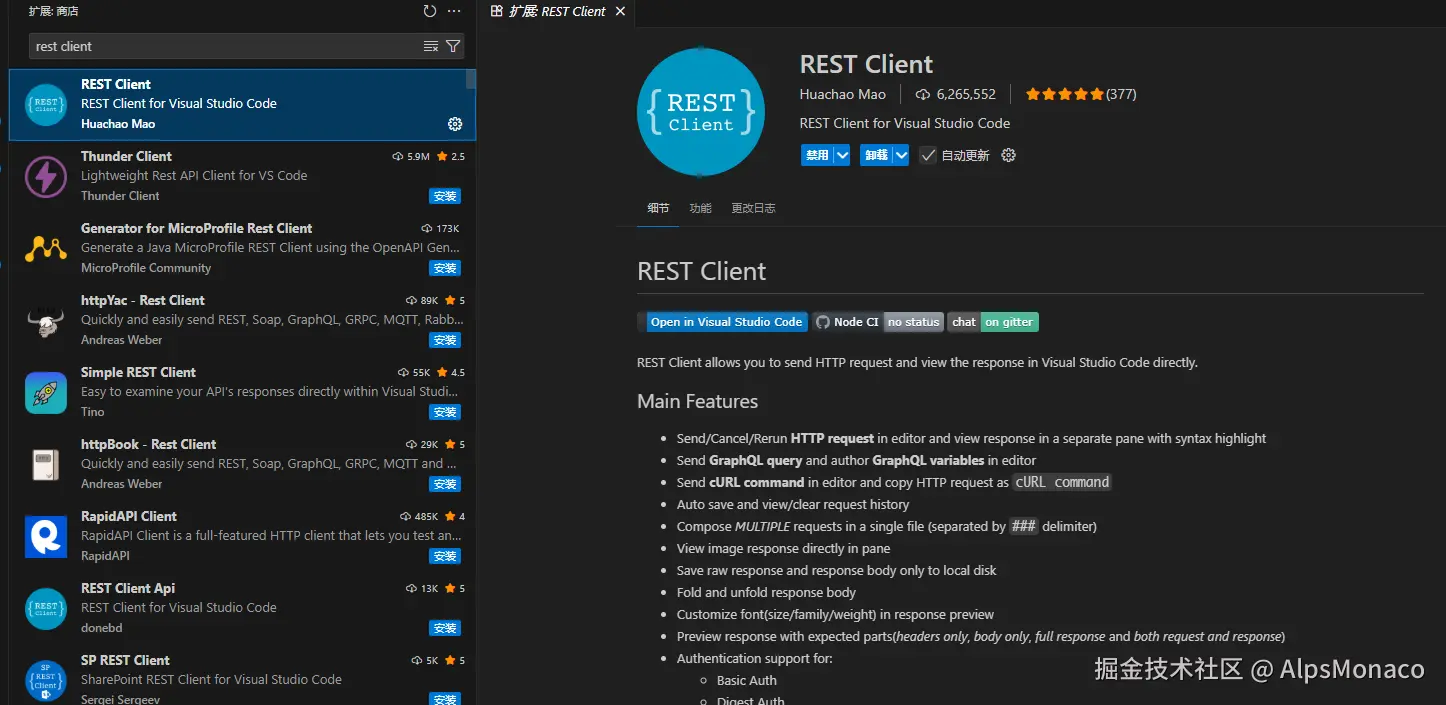The width and height of the screenshot is (1446, 705).
Task: Click the chat on gitter badge
Action: tap(993, 322)
